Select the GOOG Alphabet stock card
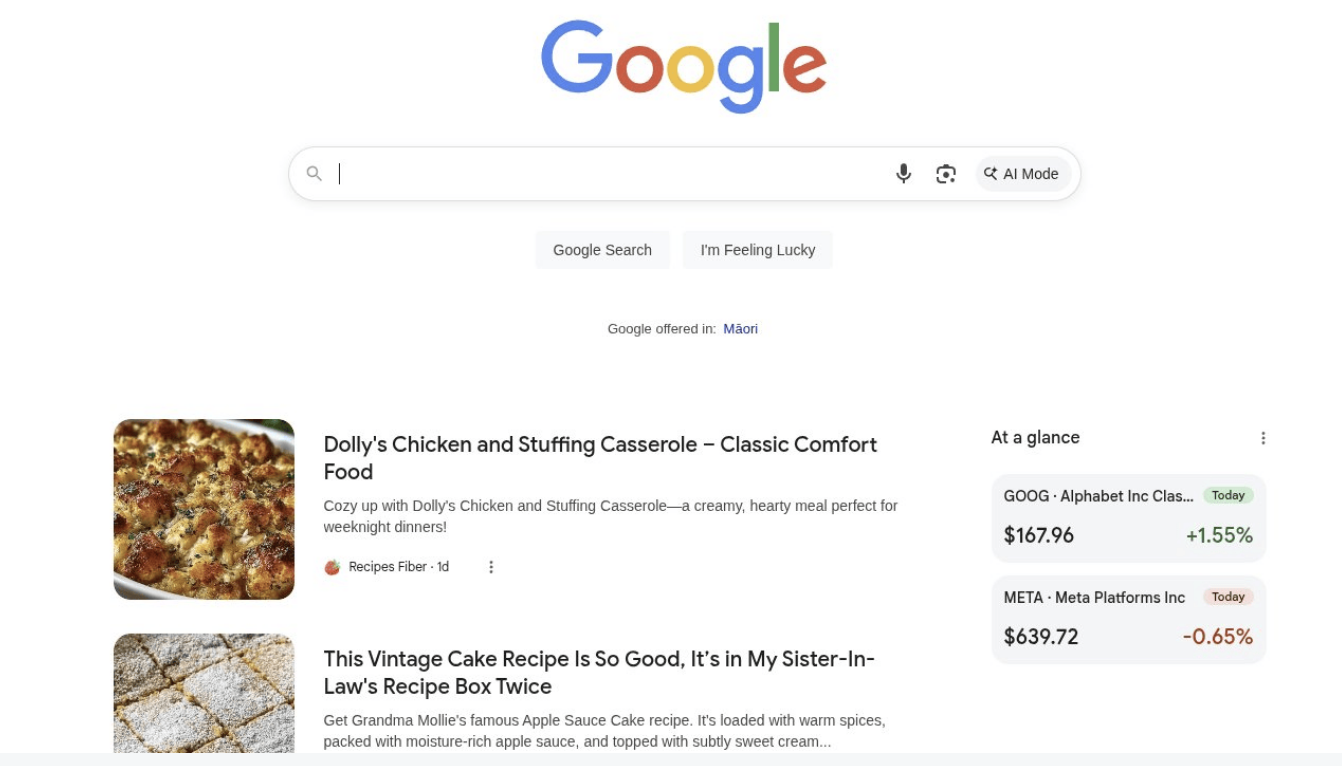 click(1128, 517)
